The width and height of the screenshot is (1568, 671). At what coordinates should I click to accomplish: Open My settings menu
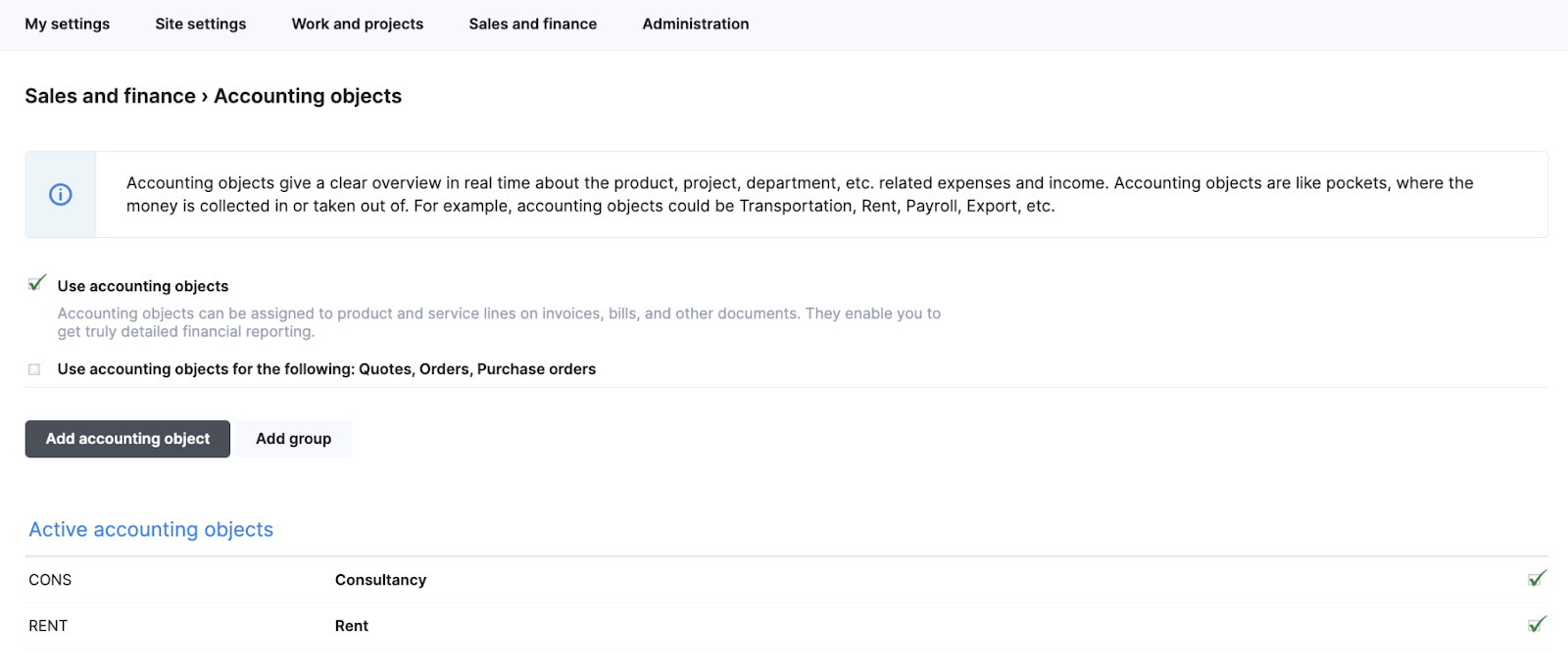click(68, 24)
